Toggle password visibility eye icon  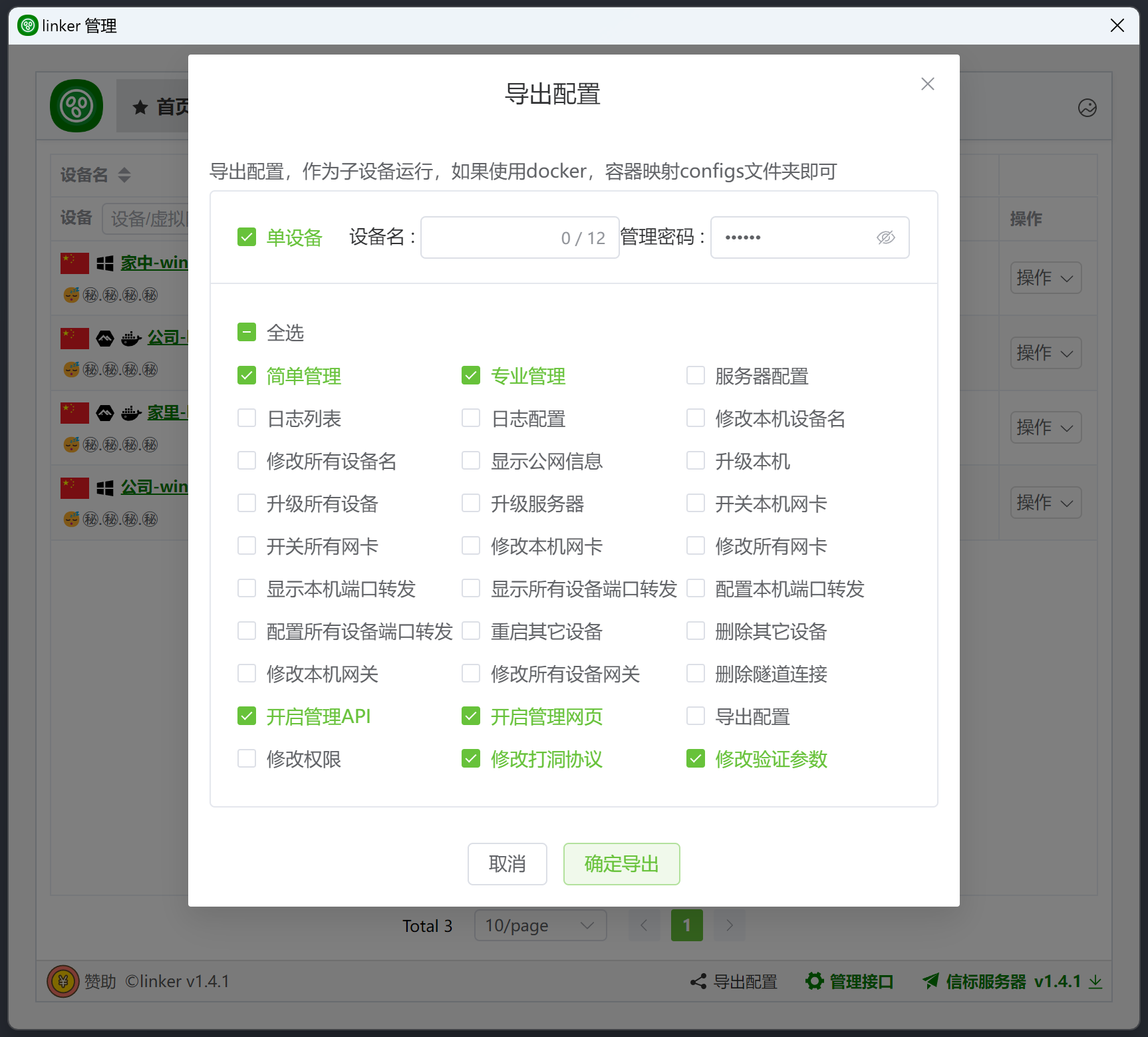click(x=885, y=237)
